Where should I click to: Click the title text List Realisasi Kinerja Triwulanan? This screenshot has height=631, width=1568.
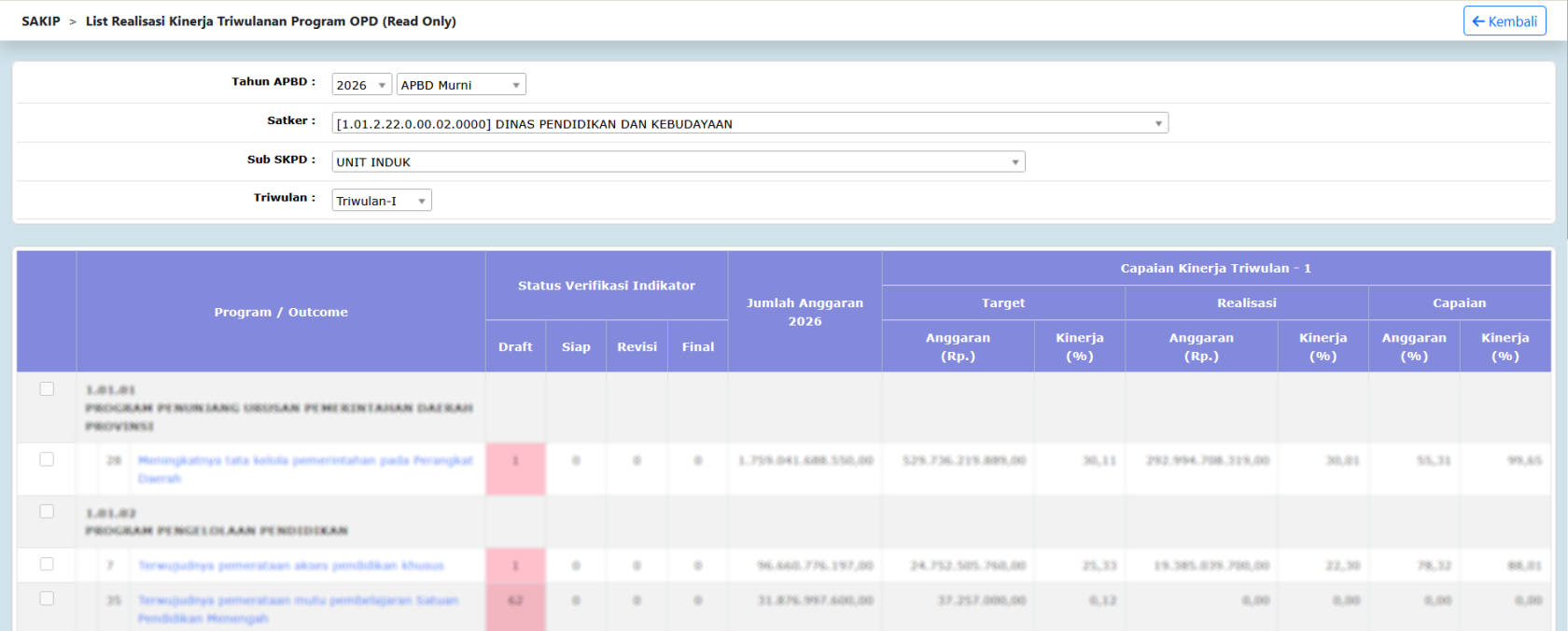[x=271, y=21]
